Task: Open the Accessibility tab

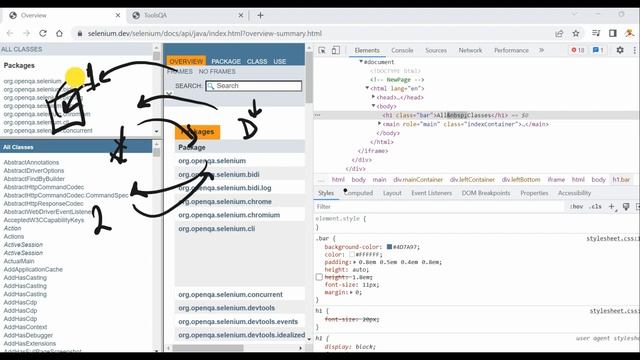Action: 574,193
